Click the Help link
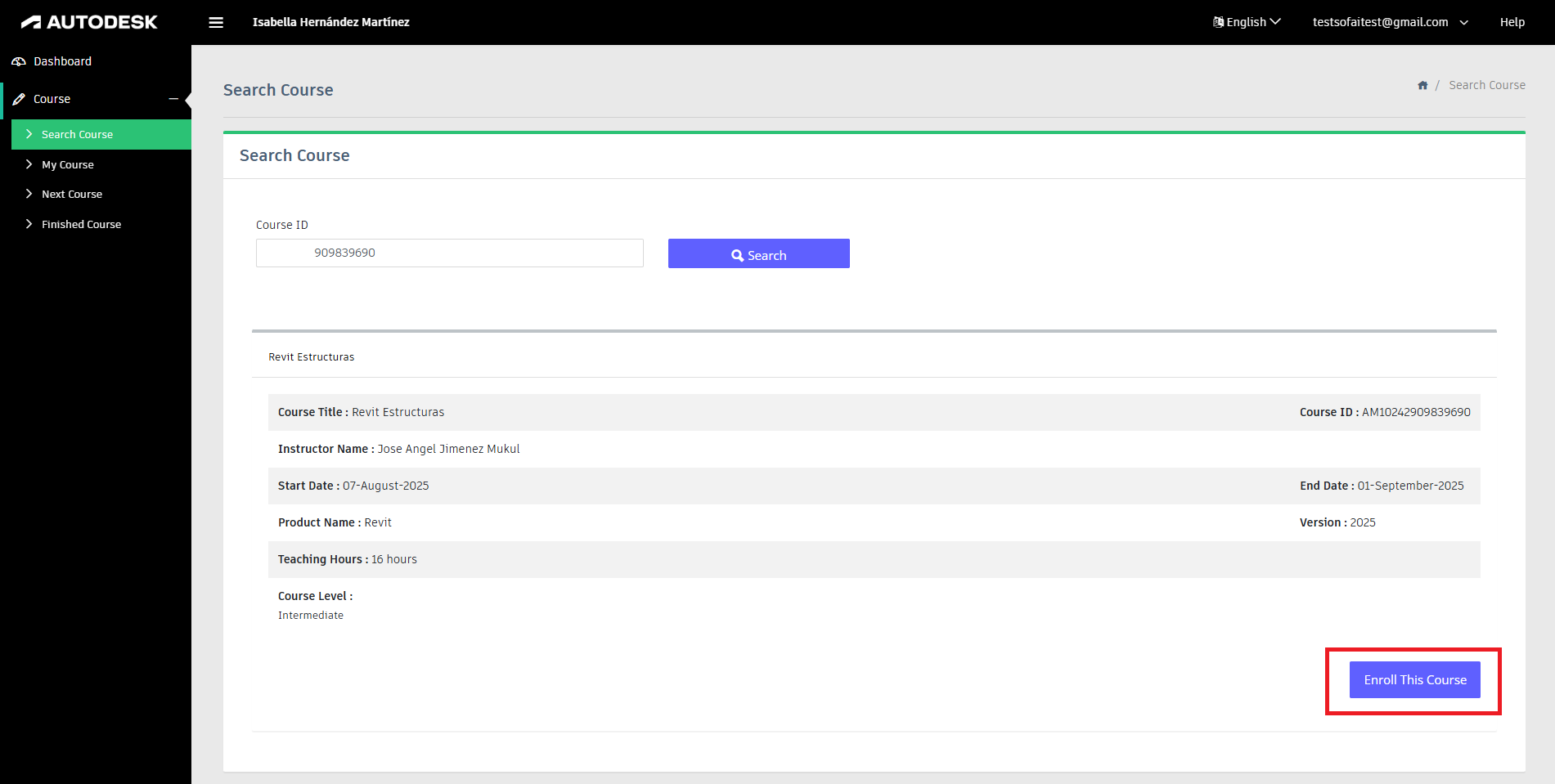The image size is (1555, 784). tap(1512, 22)
